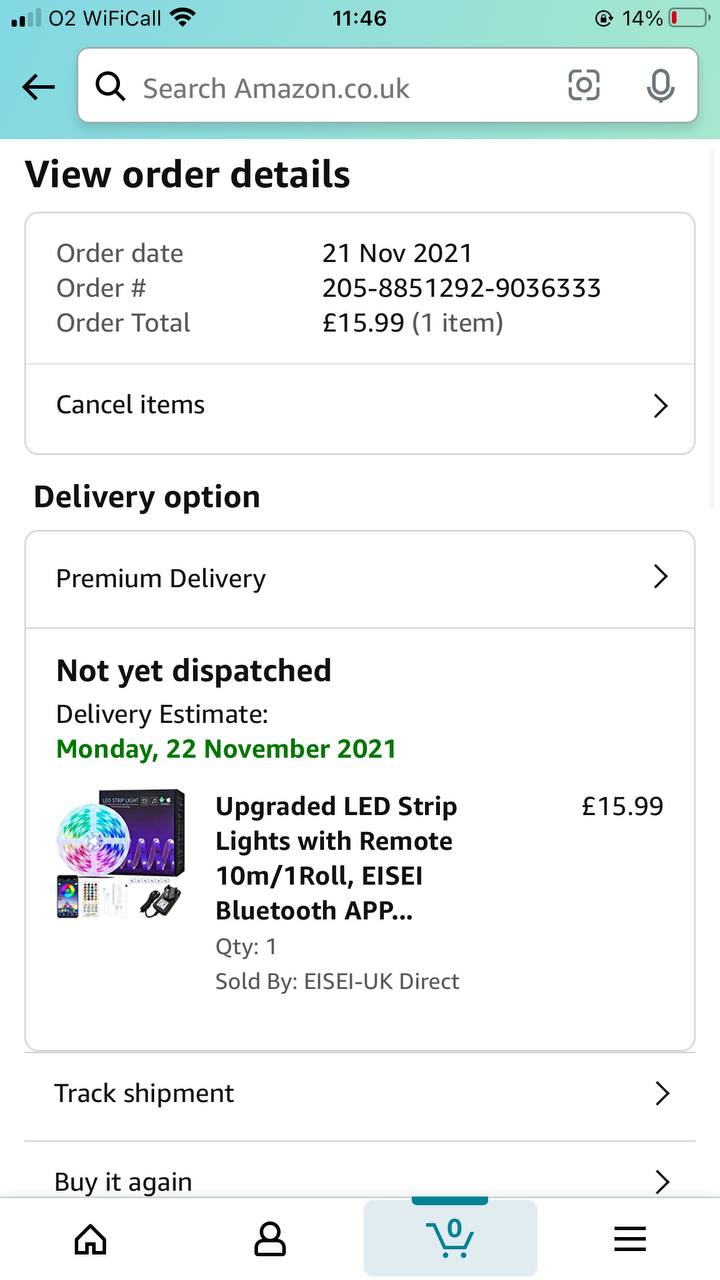Go to Home tab icon
720x1280 pixels.
[x=91, y=1240]
